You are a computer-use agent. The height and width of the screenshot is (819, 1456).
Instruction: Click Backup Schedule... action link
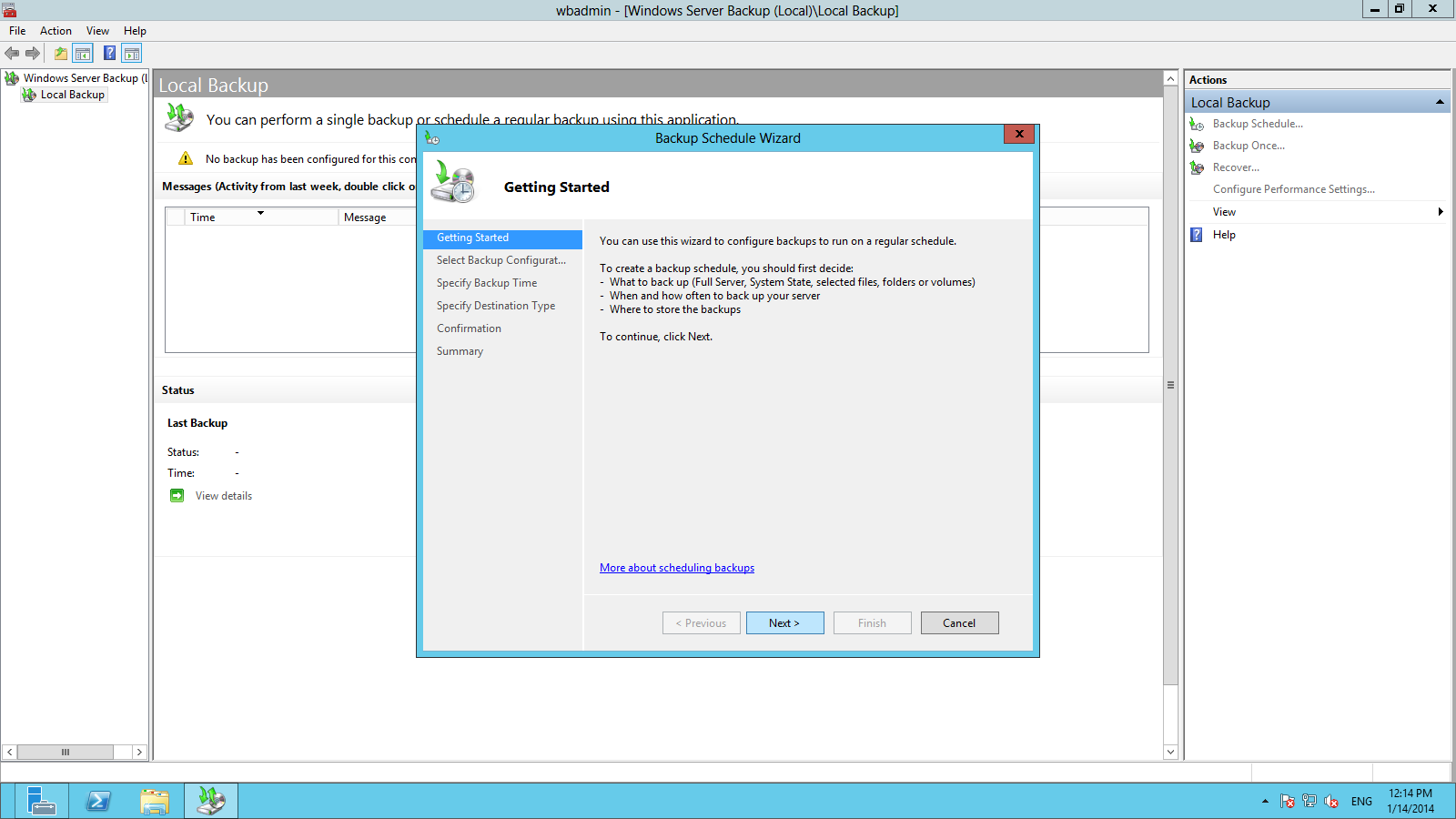tap(1258, 124)
